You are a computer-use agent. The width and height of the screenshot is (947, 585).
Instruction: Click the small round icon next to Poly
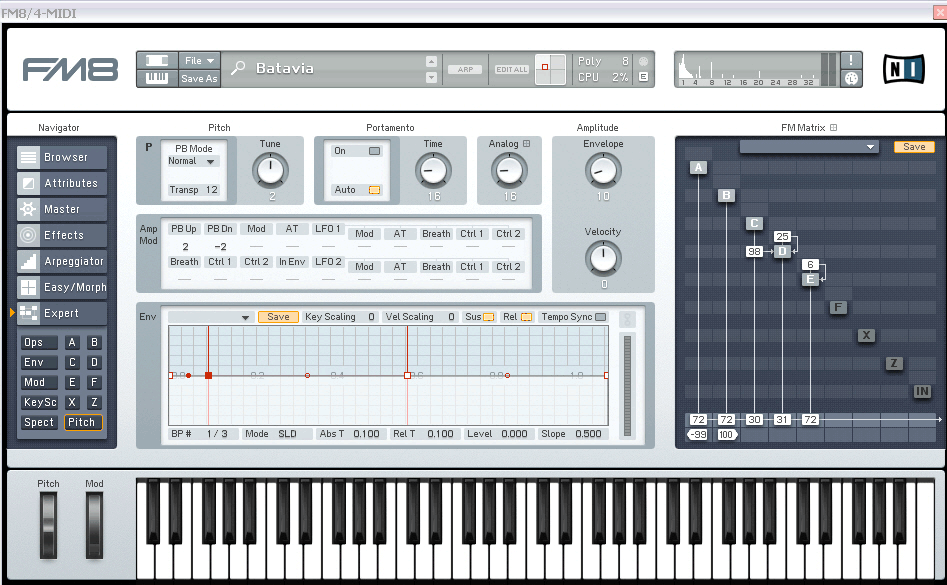point(643,61)
